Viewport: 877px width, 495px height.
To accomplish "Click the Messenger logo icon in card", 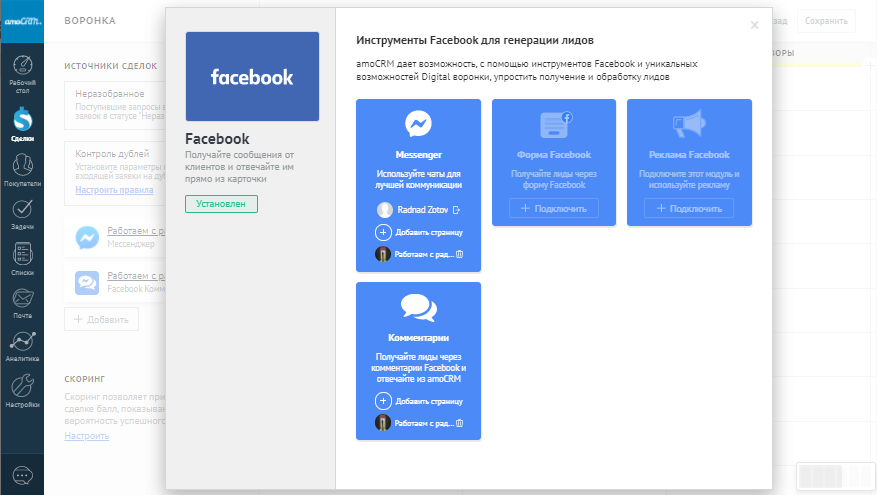I will [x=418, y=124].
